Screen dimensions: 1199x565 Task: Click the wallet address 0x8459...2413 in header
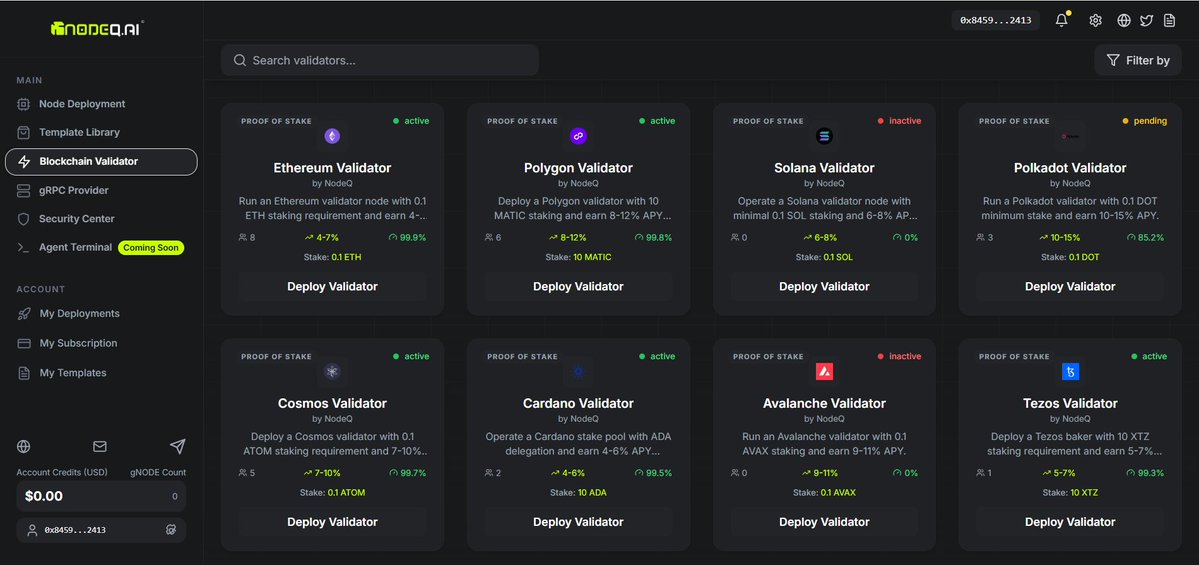click(996, 21)
